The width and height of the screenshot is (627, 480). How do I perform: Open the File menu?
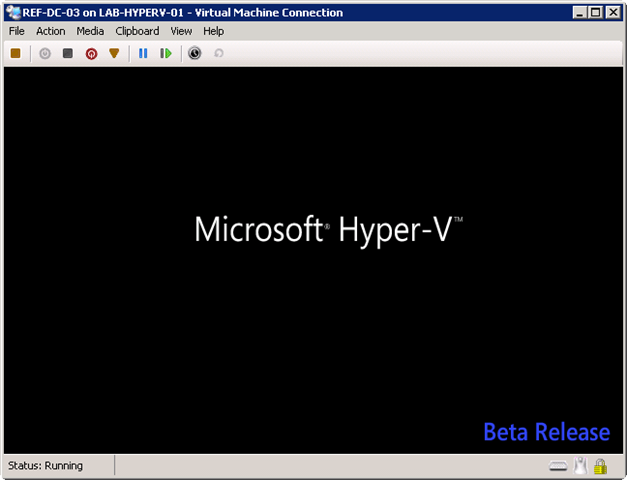[16, 31]
